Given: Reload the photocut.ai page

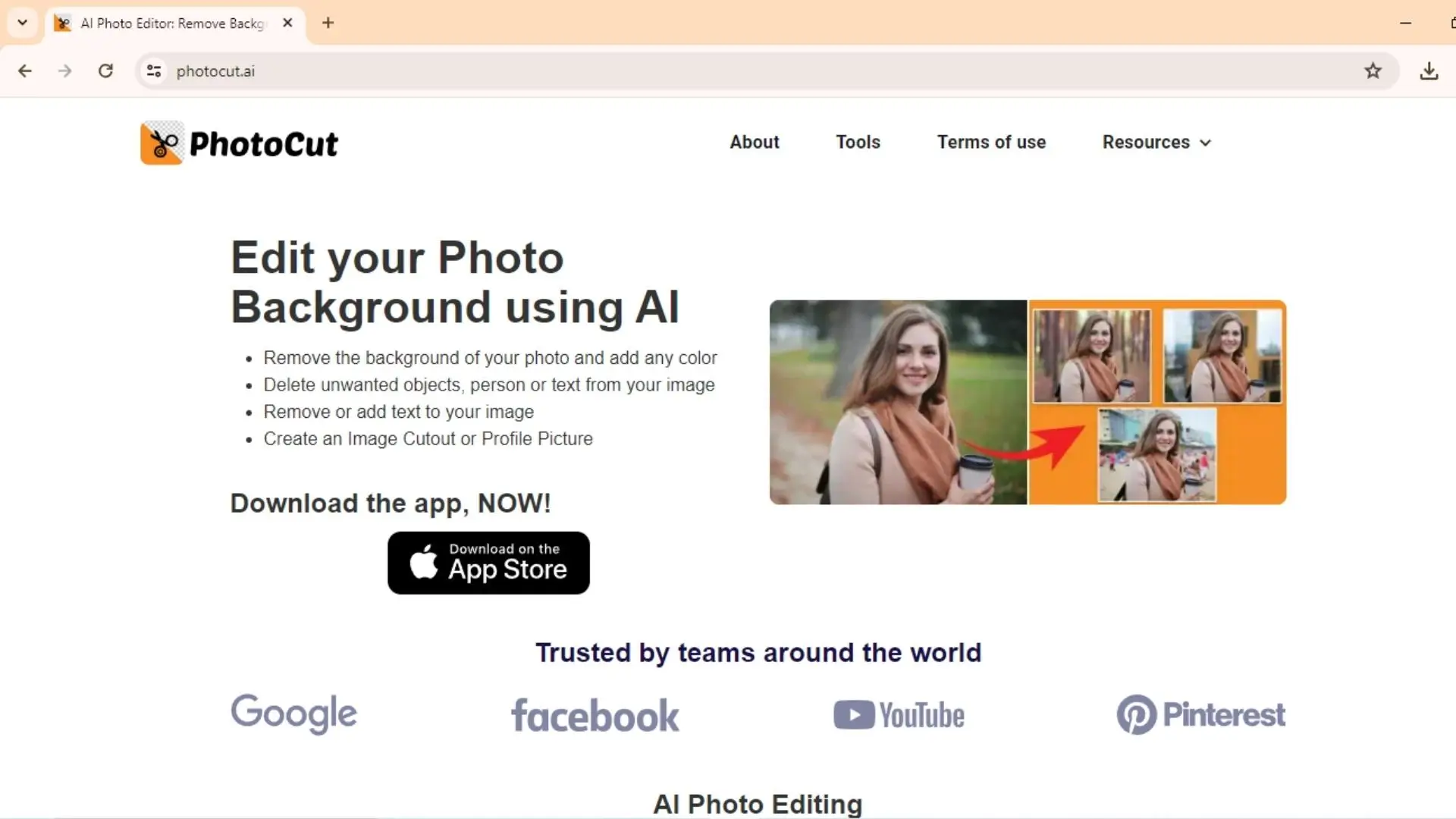Looking at the screenshot, I should (x=106, y=71).
